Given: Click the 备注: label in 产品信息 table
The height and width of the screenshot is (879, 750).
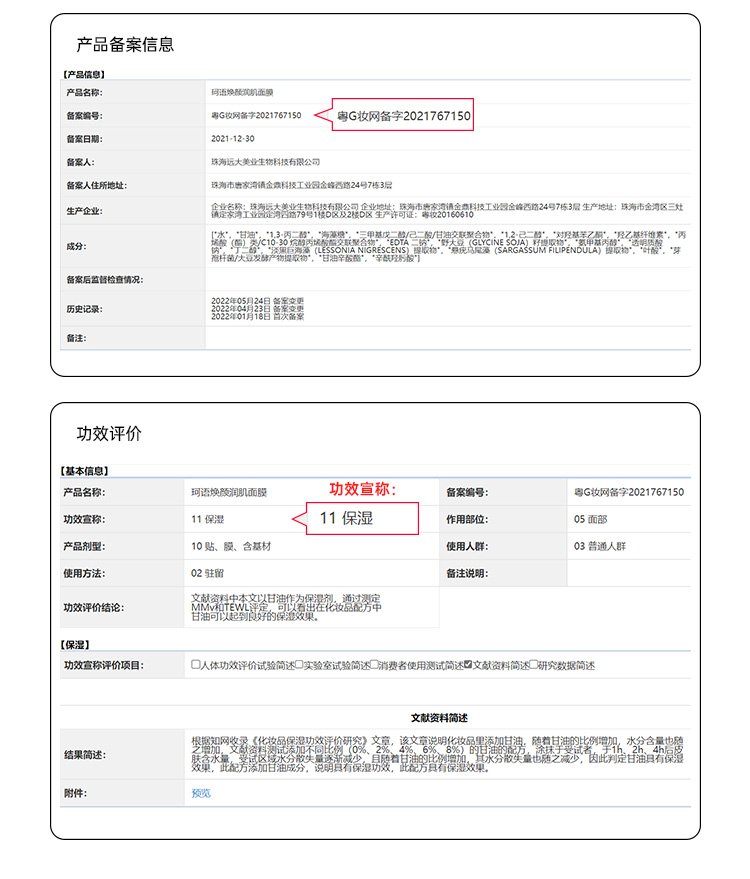Looking at the screenshot, I should [x=76, y=338].
